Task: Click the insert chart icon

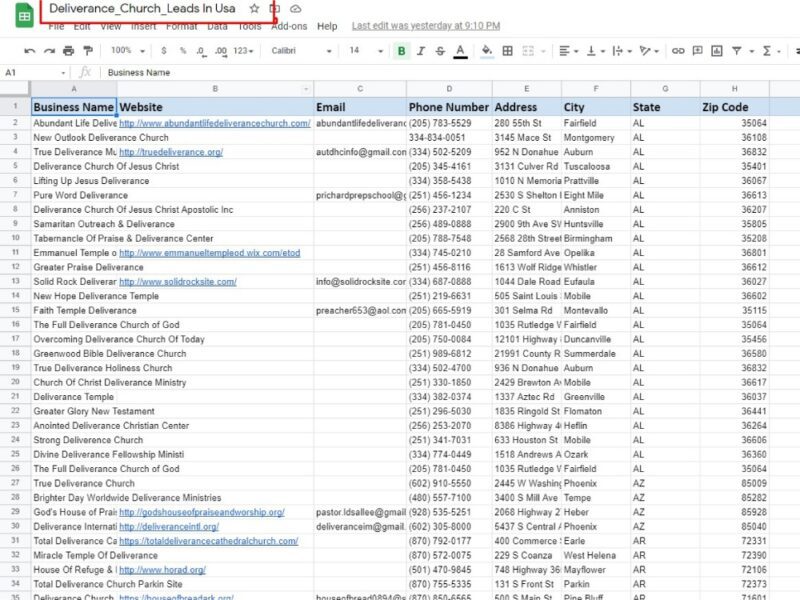Action: tap(716, 50)
